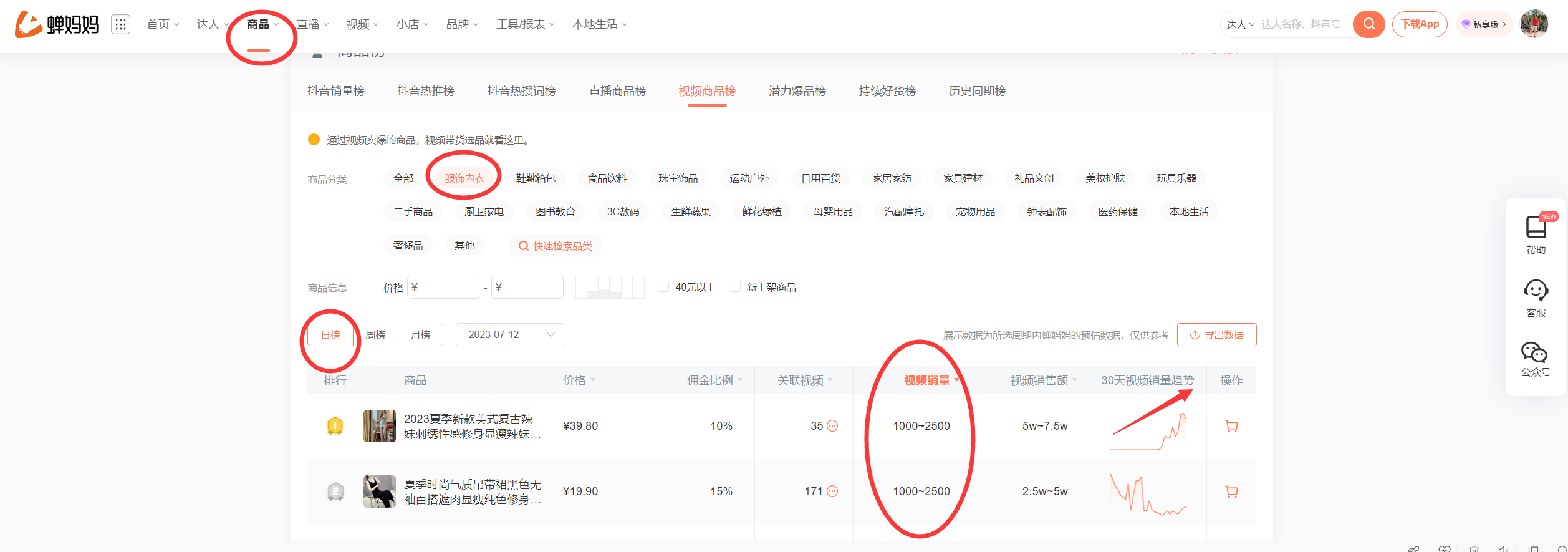Switch to the 抖音热推榜 tab
Viewport: 1568px width, 552px height.
tap(426, 91)
